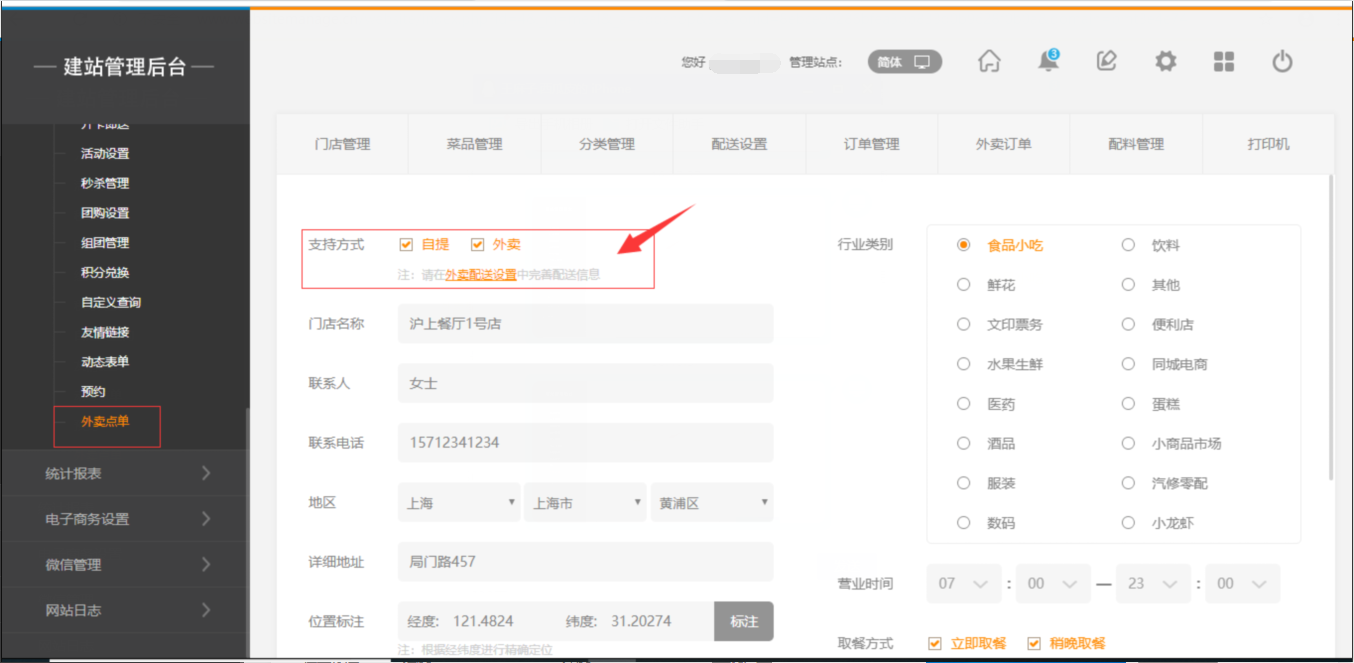Expand the 统计报表 sidebar section

tap(125, 473)
